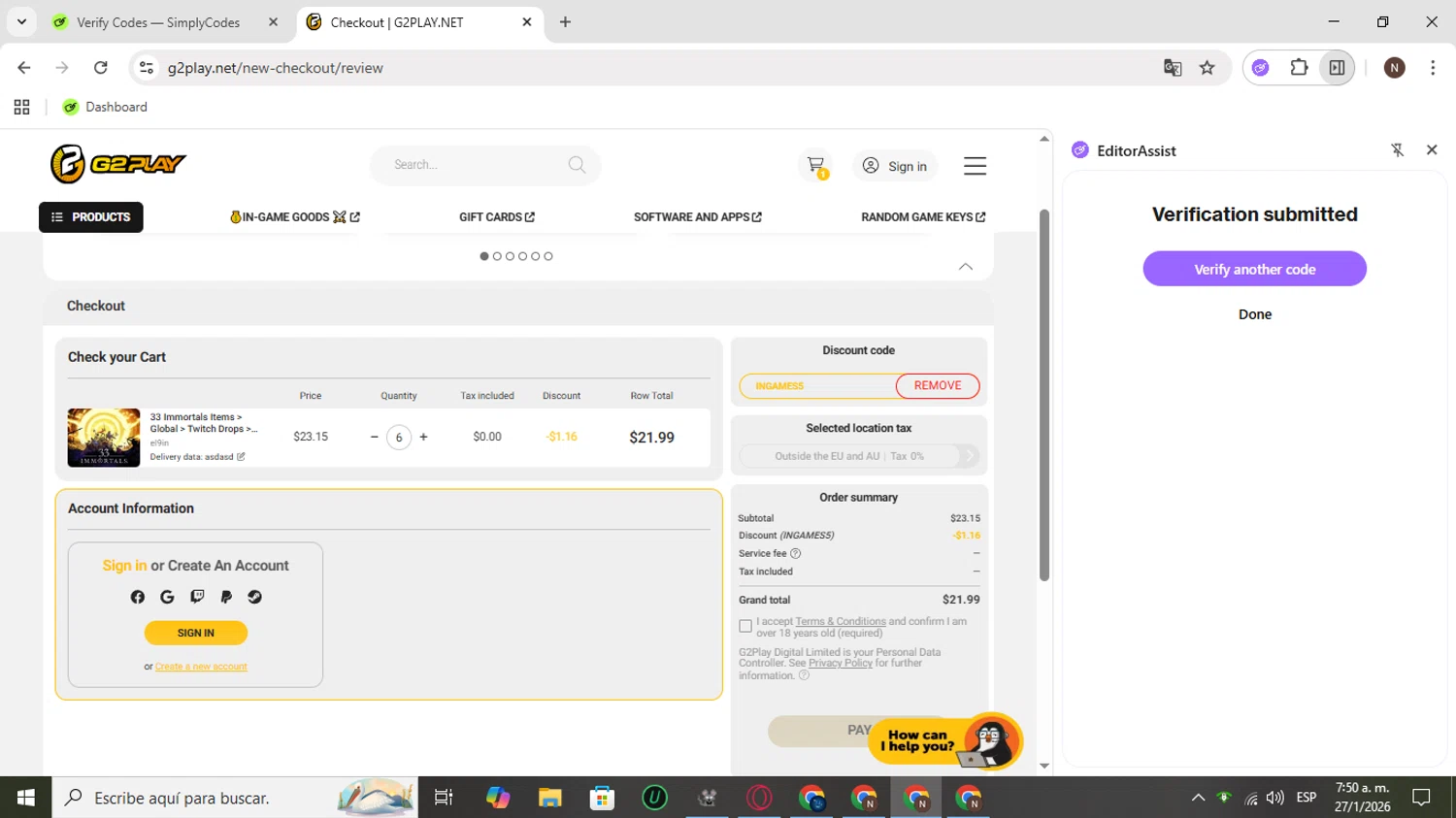Close the EditorAssist panel
The height and width of the screenshot is (818, 1456).
[x=1432, y=150]
